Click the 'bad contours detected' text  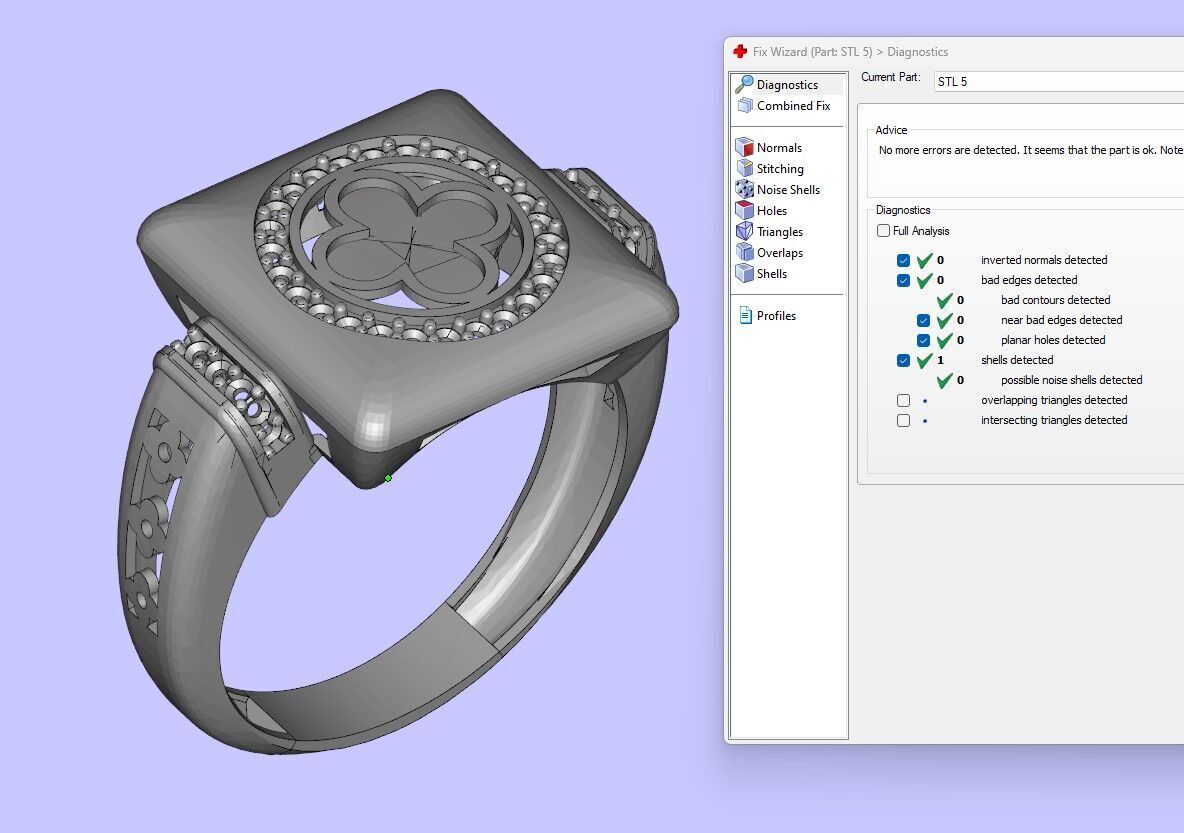point(1056,300)
